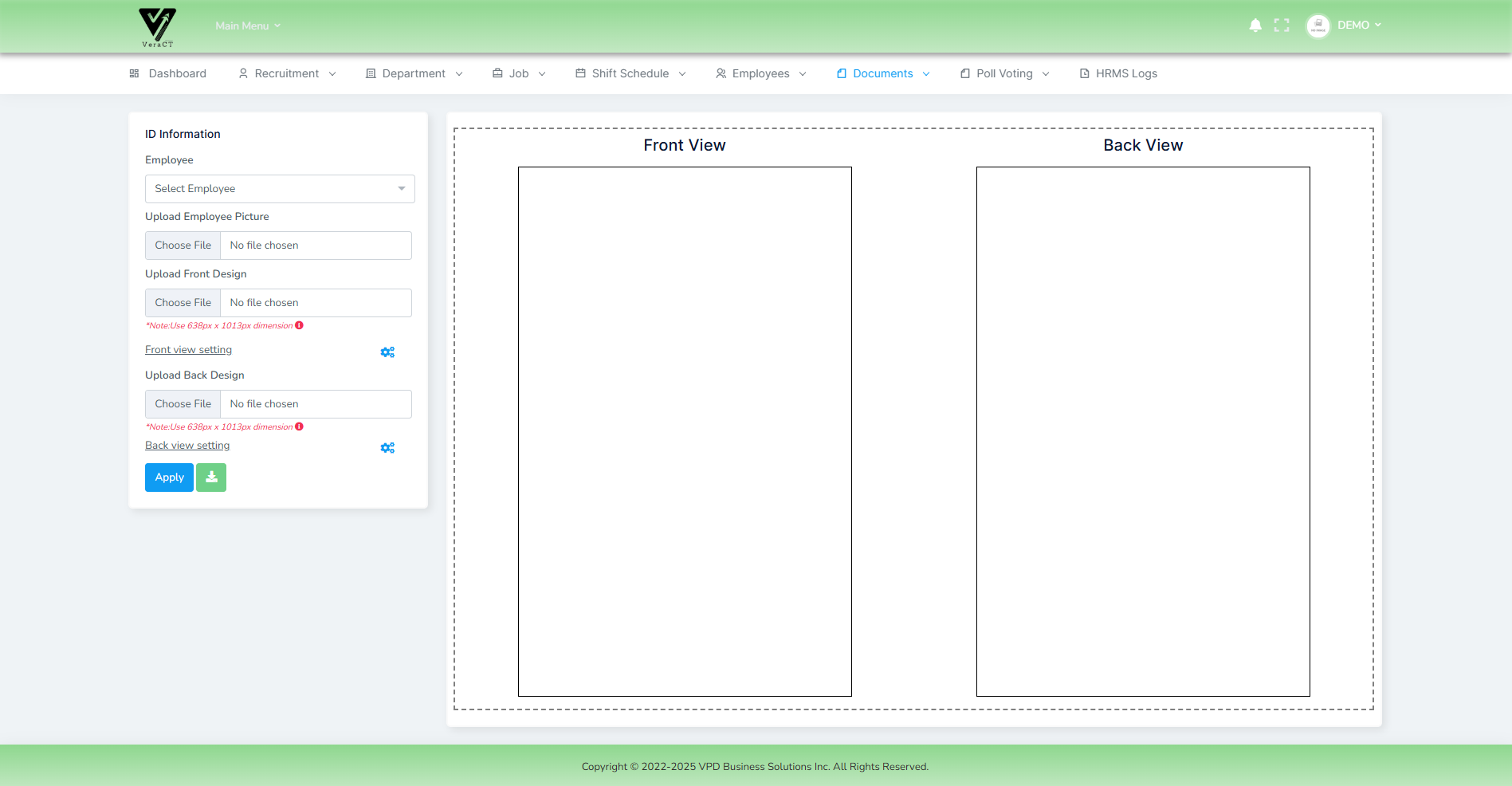
Task: Click the notification bell icon
Action: 1255,26
